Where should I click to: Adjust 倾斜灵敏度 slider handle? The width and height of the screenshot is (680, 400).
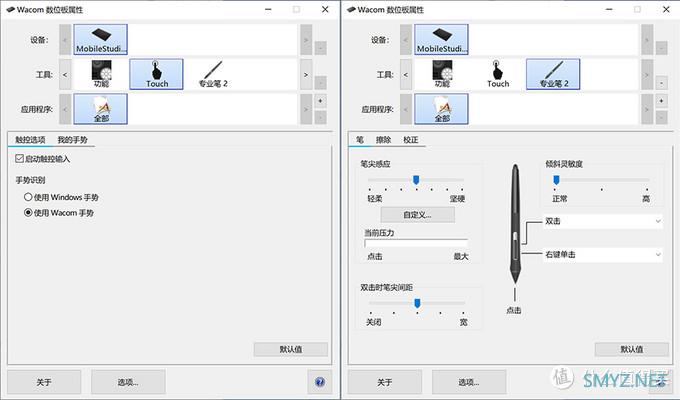coord(556,180)
